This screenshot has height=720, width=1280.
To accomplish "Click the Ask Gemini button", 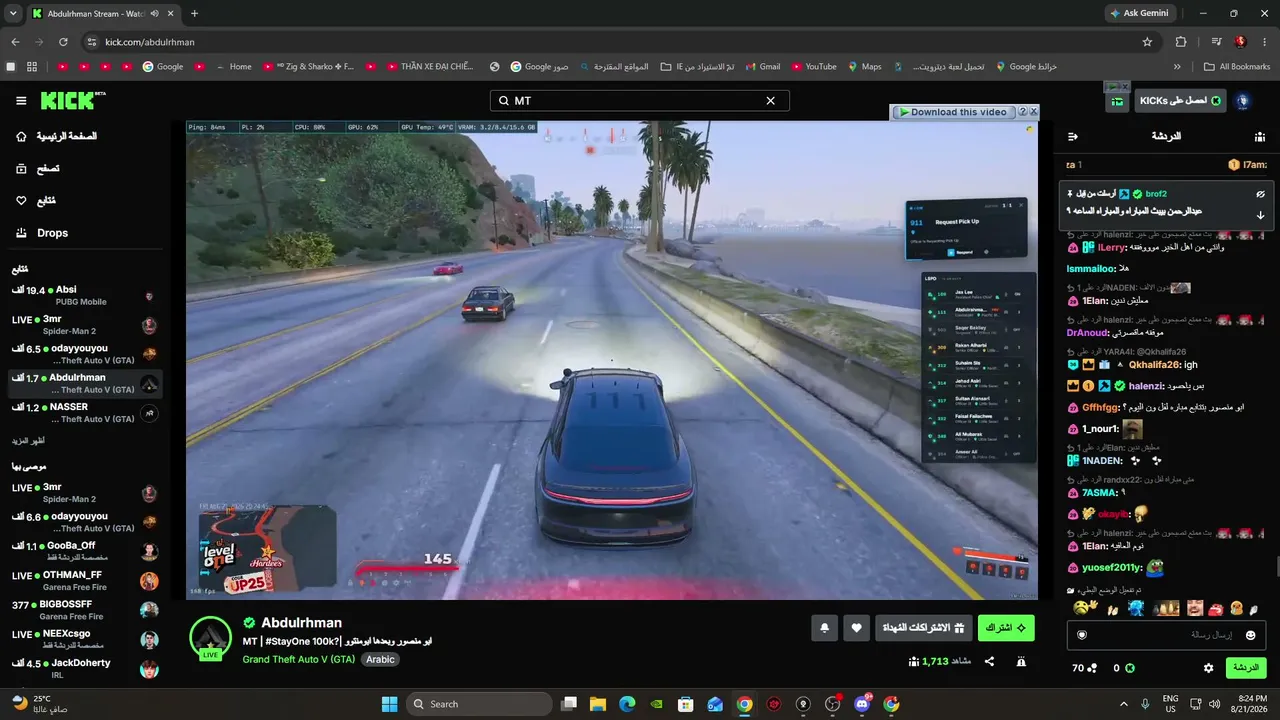I will (x=1139, y=13).
